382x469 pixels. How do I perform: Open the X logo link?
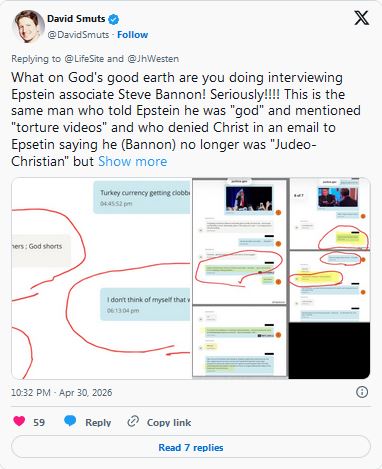point(361,17)
